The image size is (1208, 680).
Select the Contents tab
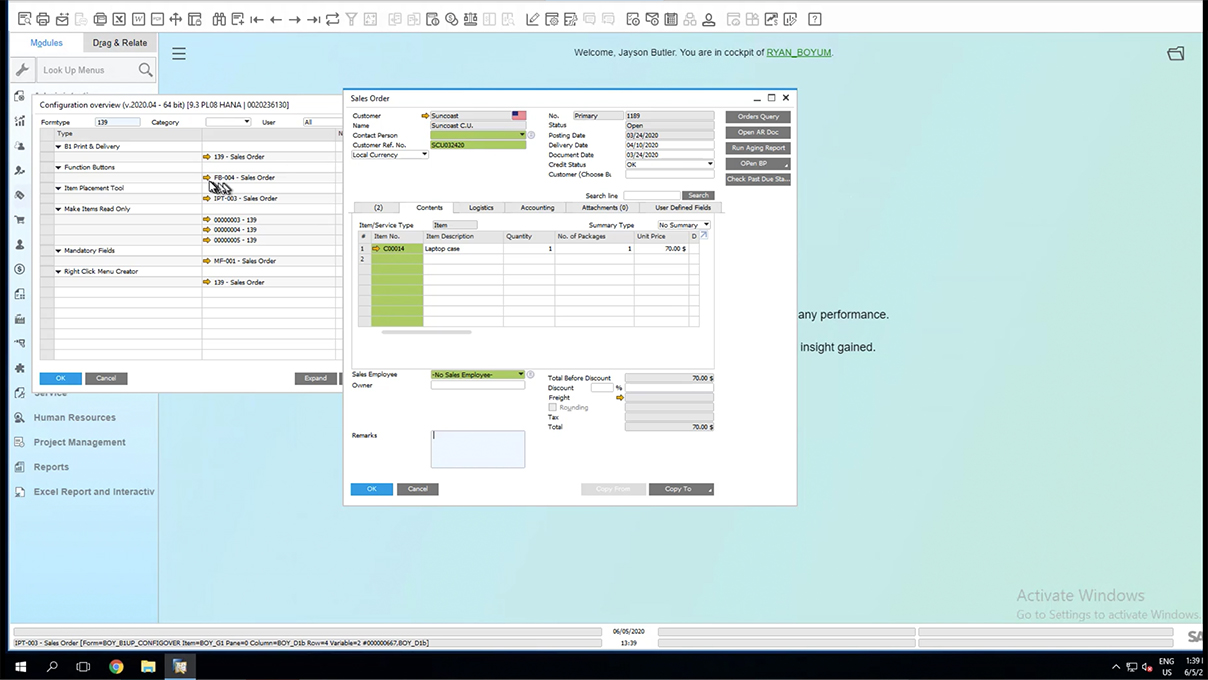pos(429,208)
